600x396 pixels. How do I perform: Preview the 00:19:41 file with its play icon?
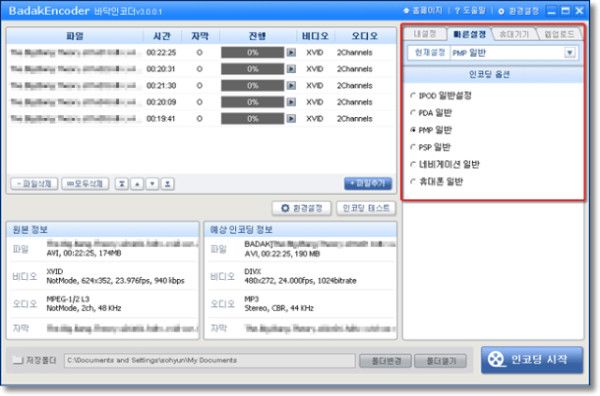click(291, 119)
